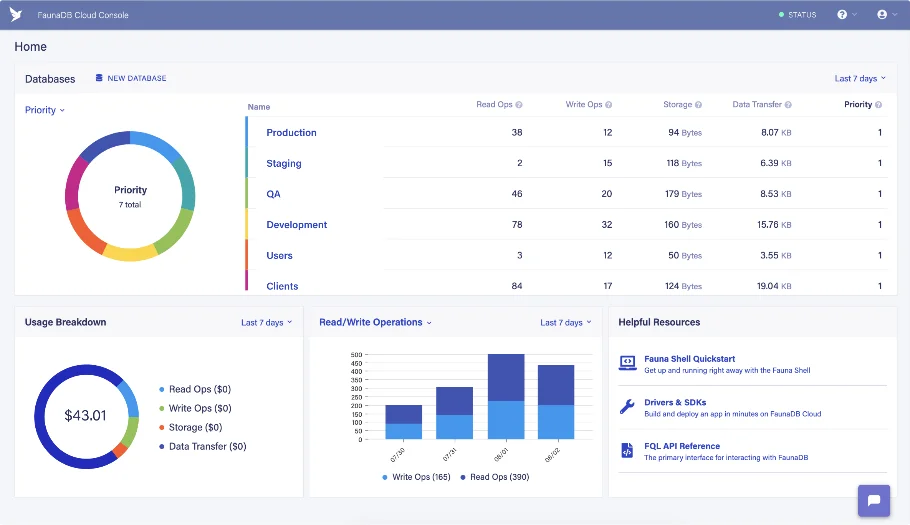Click the Drivers & SDKs wrench icon
The image size is (910, 525).
(x=627, y=407)
